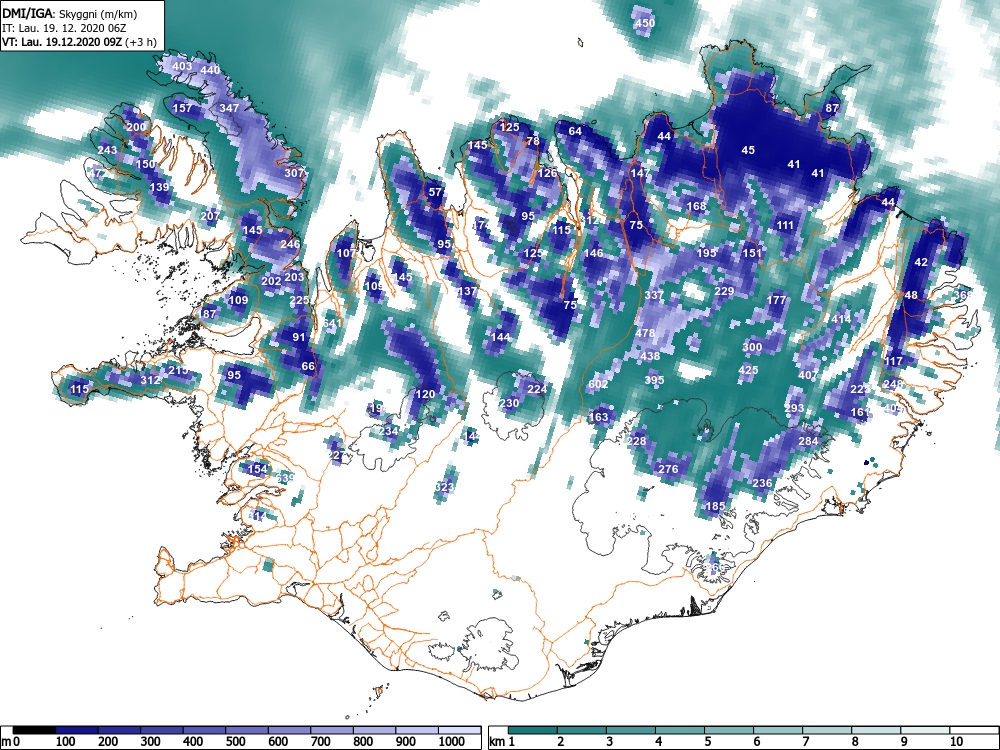Click the 284 visibility value
This screenshot has width=1000, height=750.
pyautogui.click(x=808, y=441)
